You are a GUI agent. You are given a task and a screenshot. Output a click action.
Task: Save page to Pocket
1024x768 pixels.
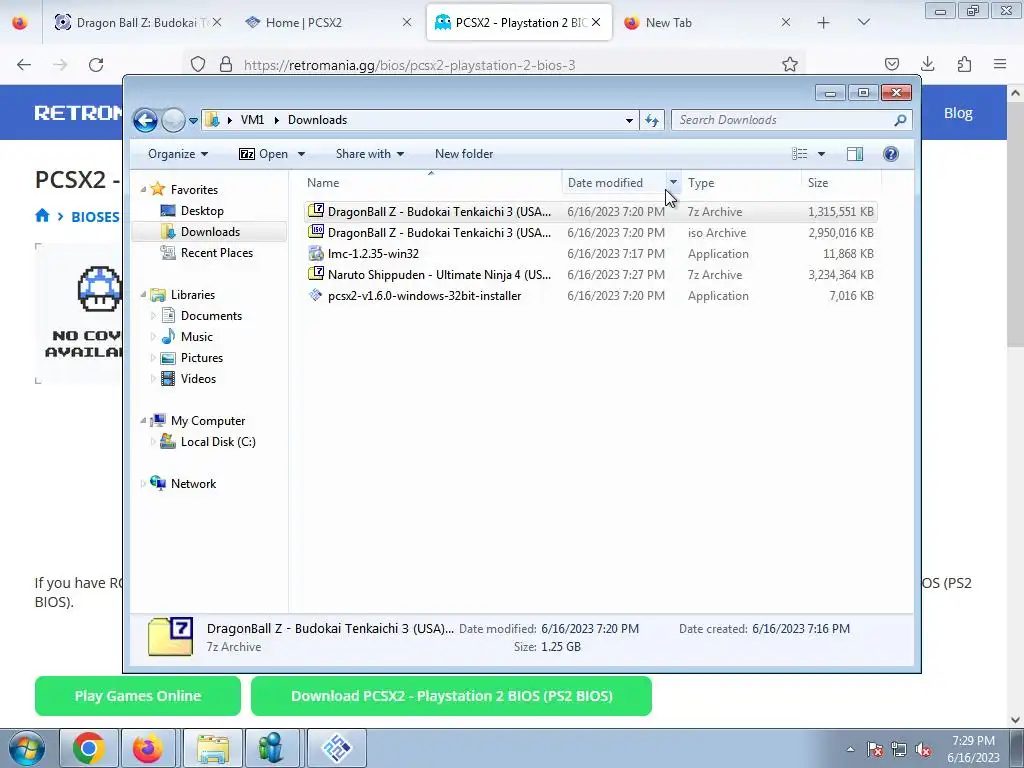(891, 64)
